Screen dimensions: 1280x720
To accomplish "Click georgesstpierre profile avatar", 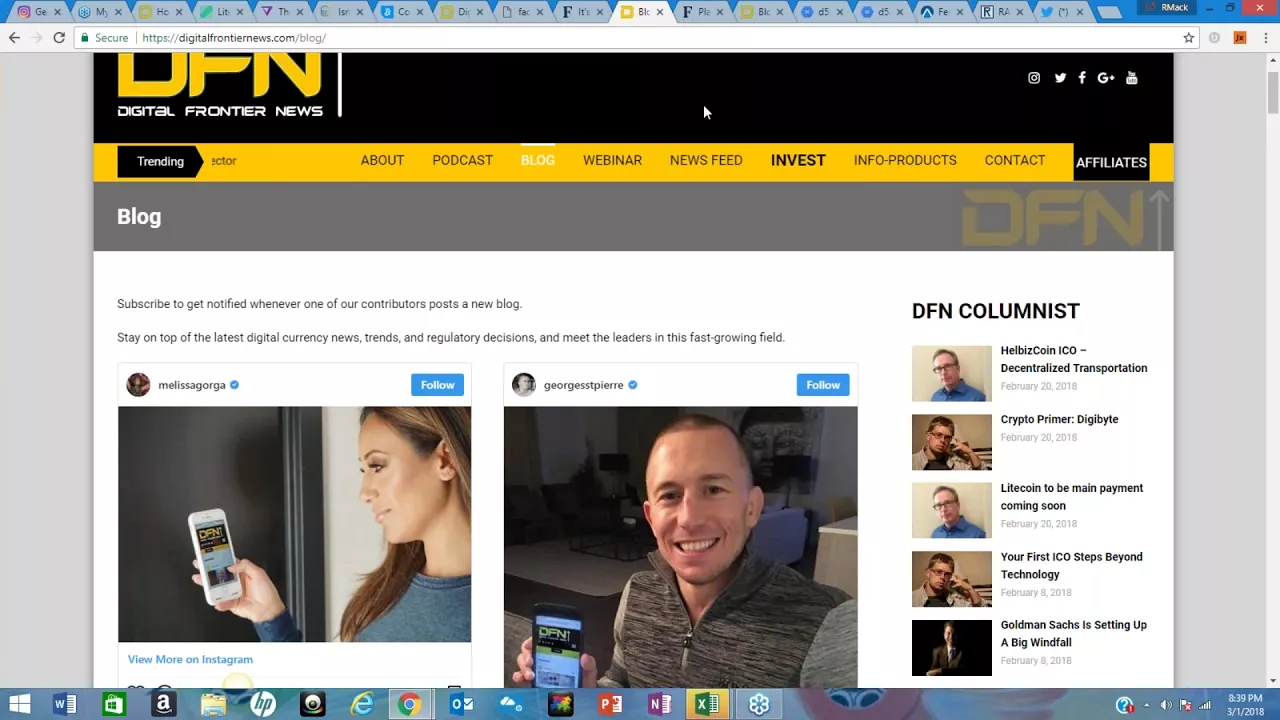I will tap(524, 385).
